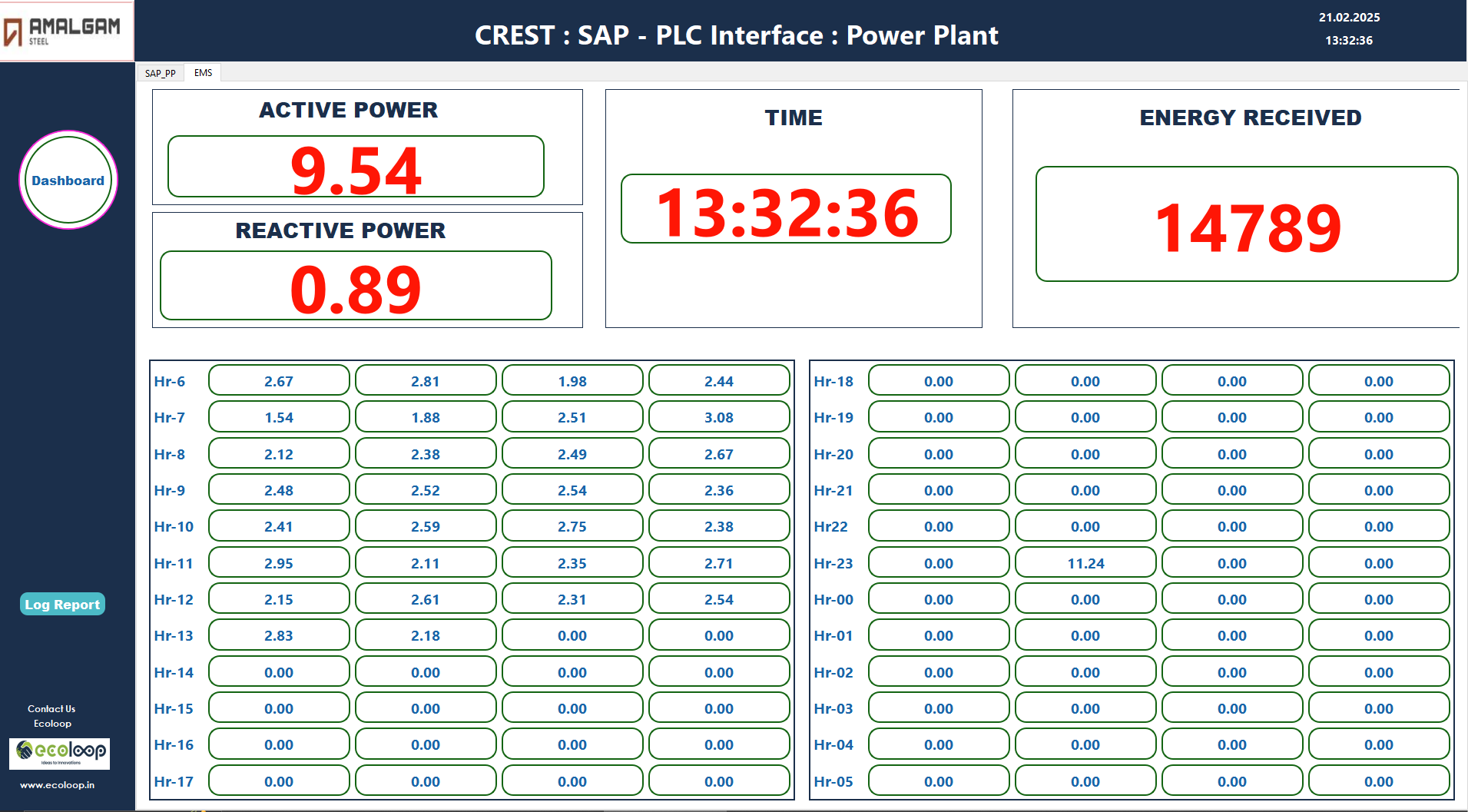Click the Hr-6 first value field

click(279, 379)
